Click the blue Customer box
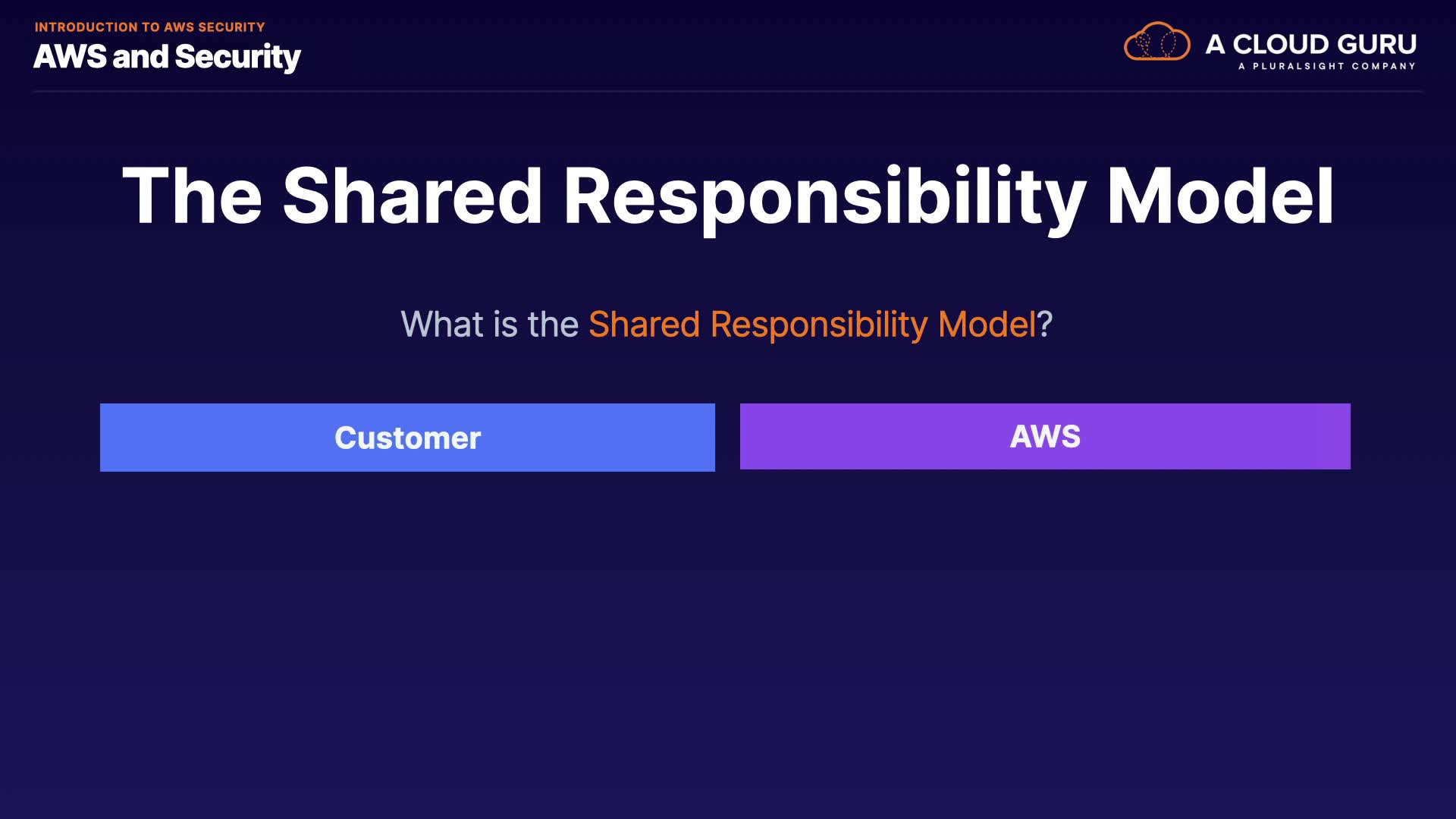The height and width of the screenshot is (819, 1456). click(407, 438)
